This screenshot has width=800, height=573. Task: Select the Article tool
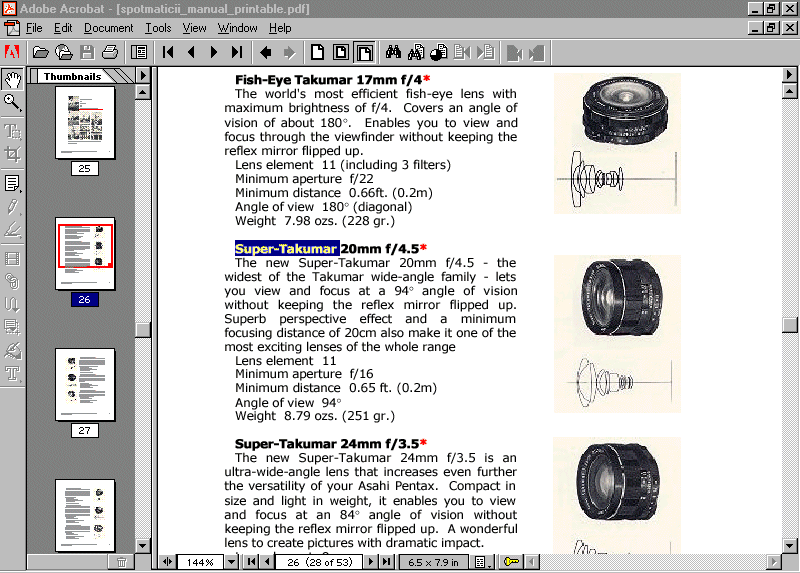tap(13, 305)
